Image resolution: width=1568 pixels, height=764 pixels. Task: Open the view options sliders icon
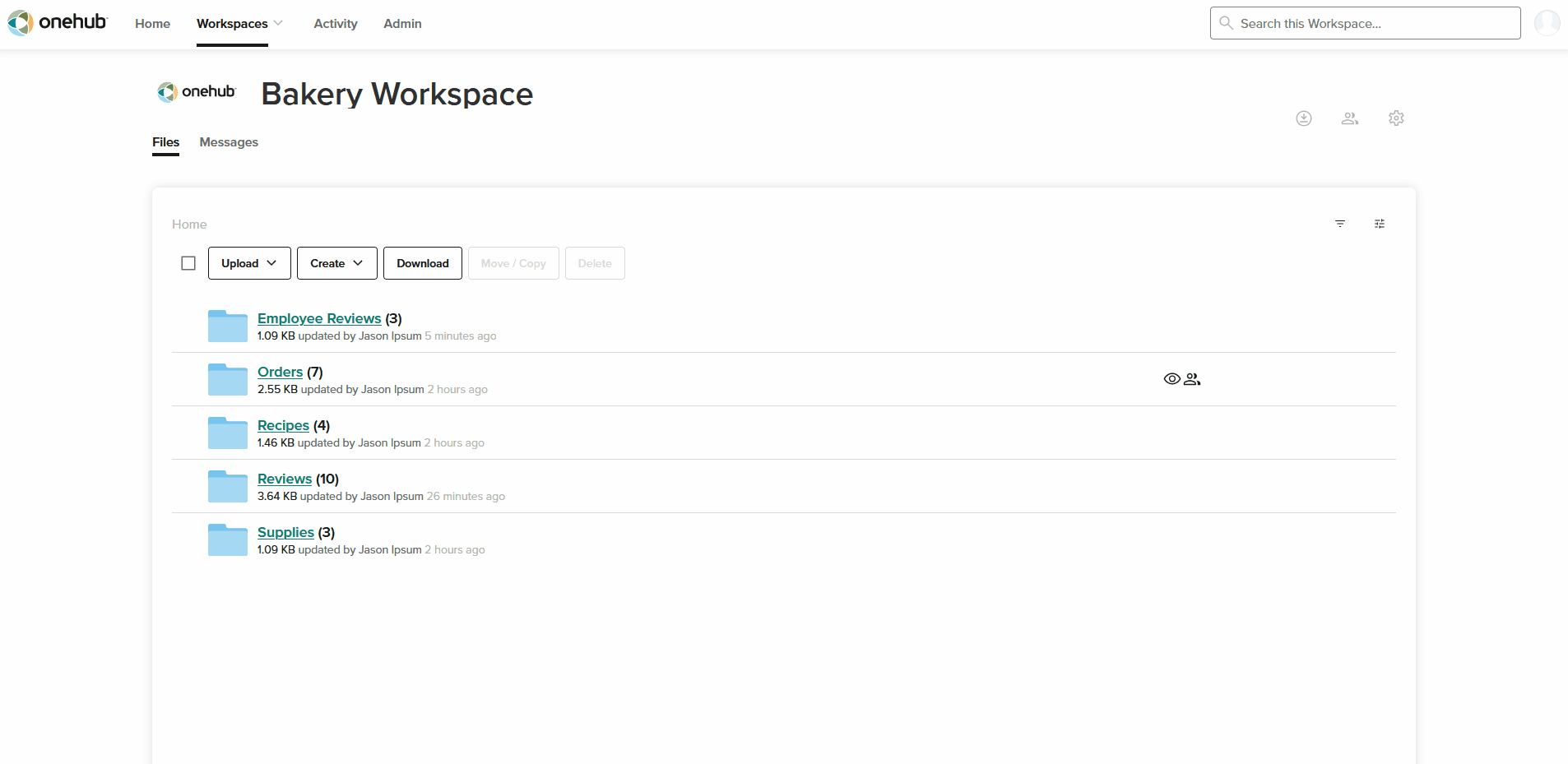coord(1380,224)
